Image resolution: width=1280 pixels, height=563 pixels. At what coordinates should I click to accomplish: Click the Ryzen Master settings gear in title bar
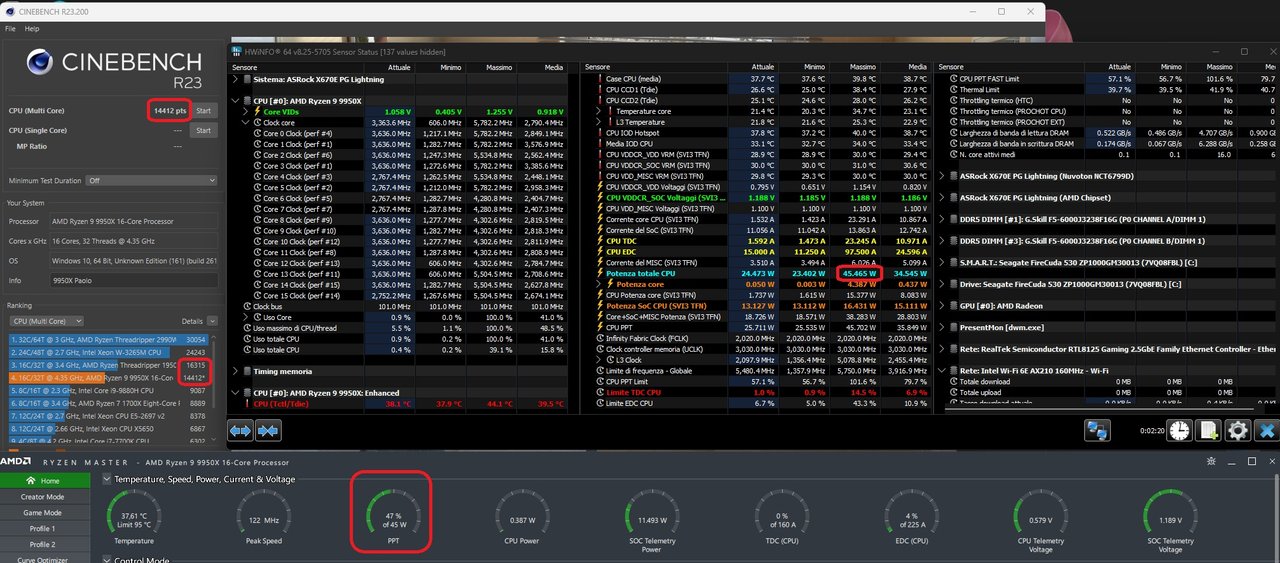coord(1212,462)
